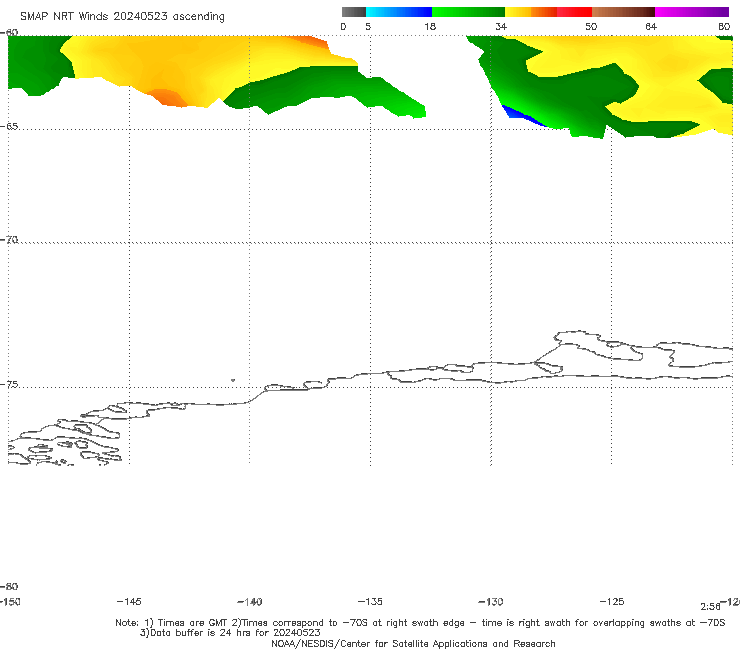Click the green segment of the colorbar
Viewport: 740px width, 650px height.
click(468, 12)
